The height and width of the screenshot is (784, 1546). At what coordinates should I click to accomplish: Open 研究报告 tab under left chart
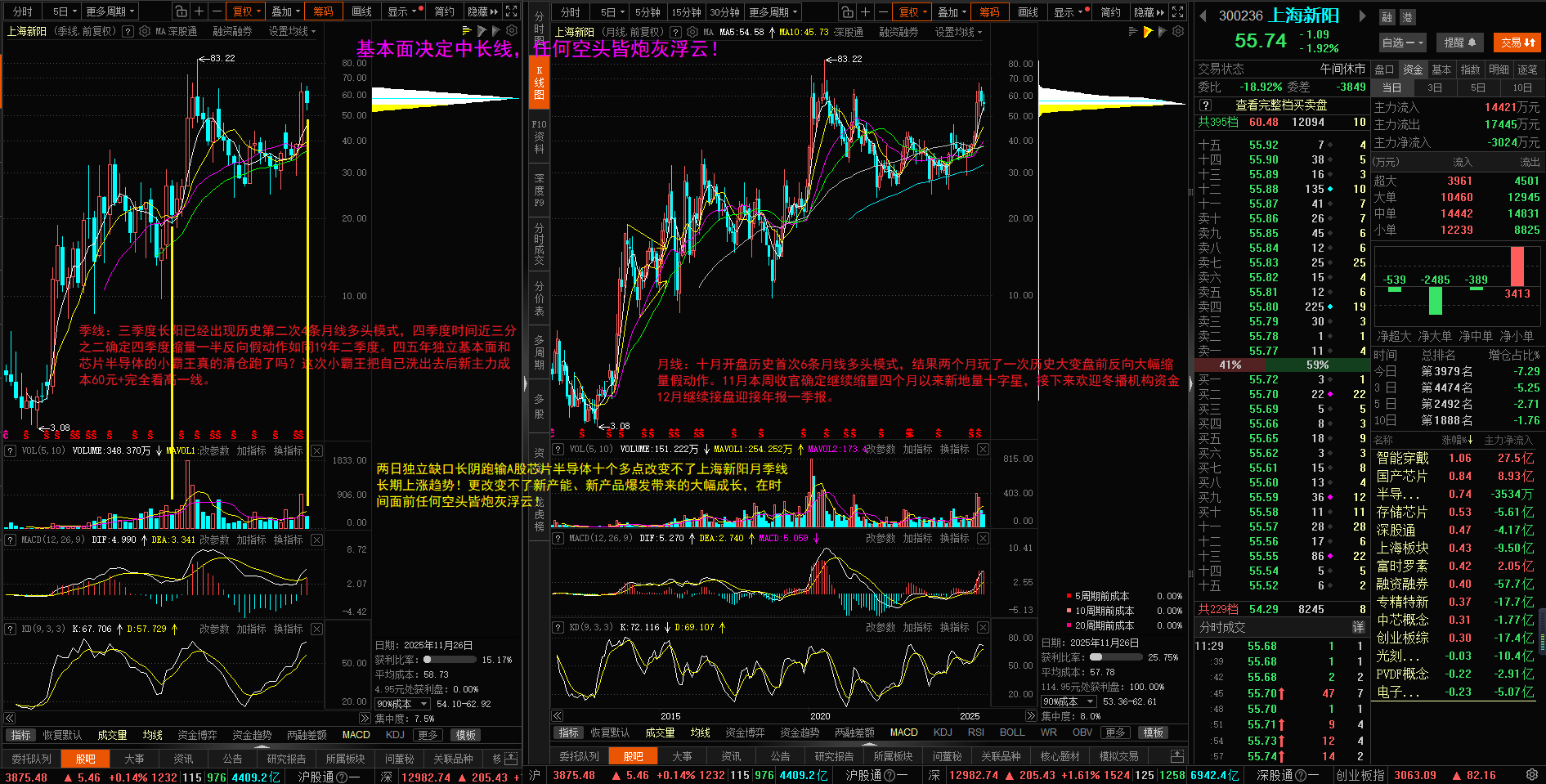coord(286,759)
